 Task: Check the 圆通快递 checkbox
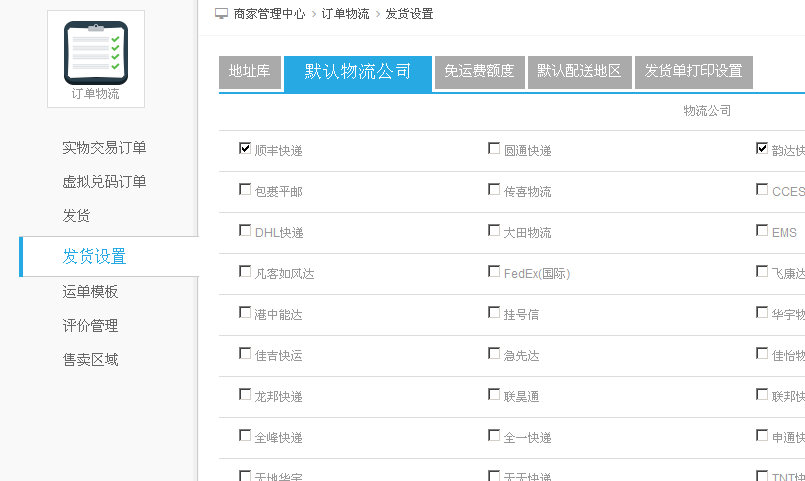coord(494,148)
